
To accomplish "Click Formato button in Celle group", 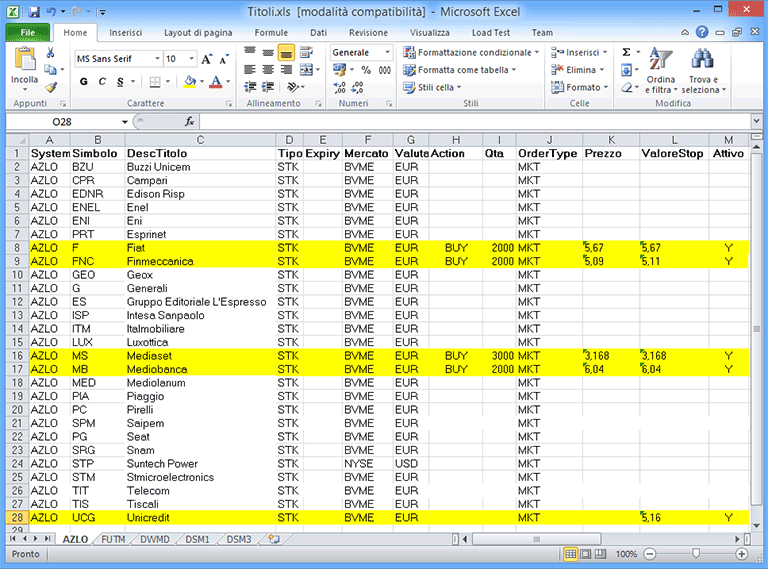I will coord(579,88).
